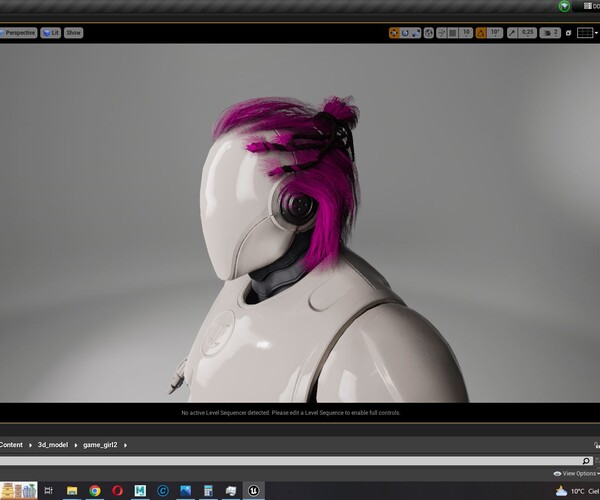Open camera speed setting 2
The height and width of the screenshot is (500, 600).
(550, 33)
